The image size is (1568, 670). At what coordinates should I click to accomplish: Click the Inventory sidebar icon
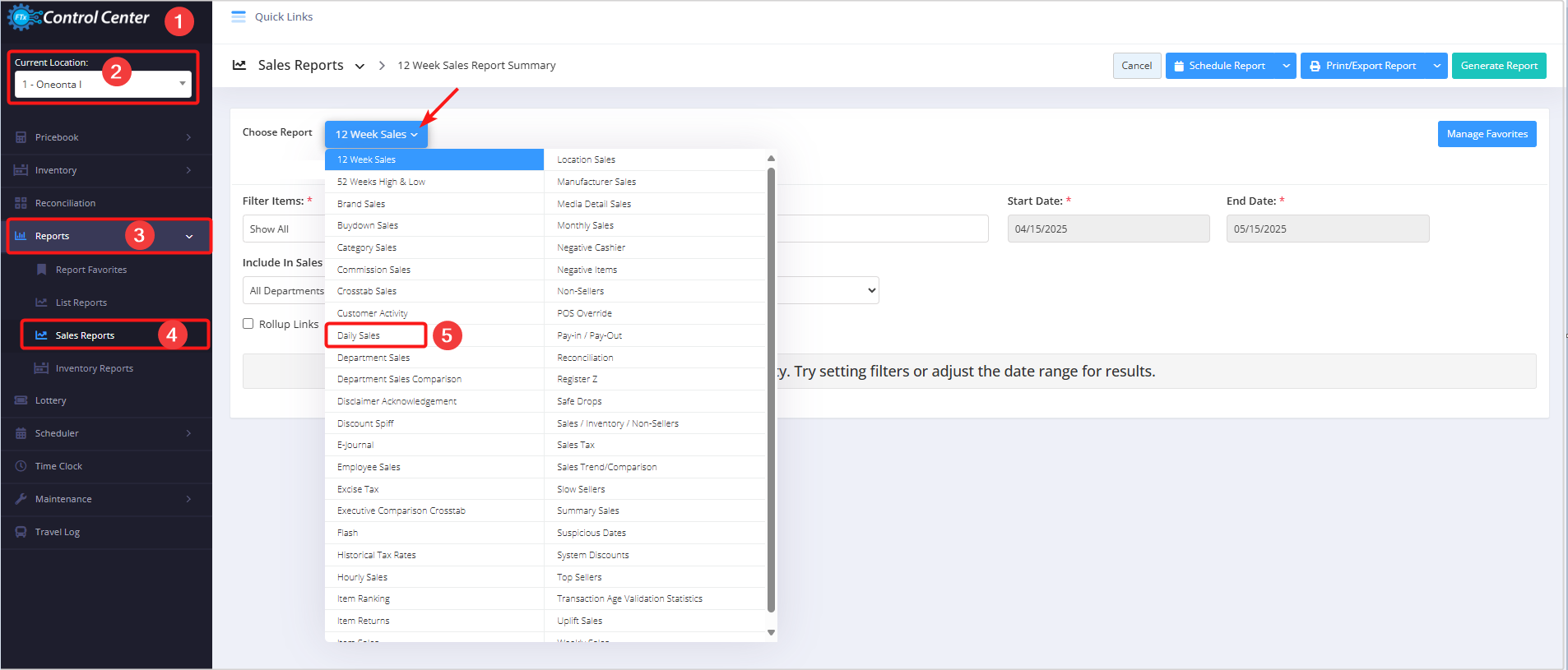tap(21, 170)
